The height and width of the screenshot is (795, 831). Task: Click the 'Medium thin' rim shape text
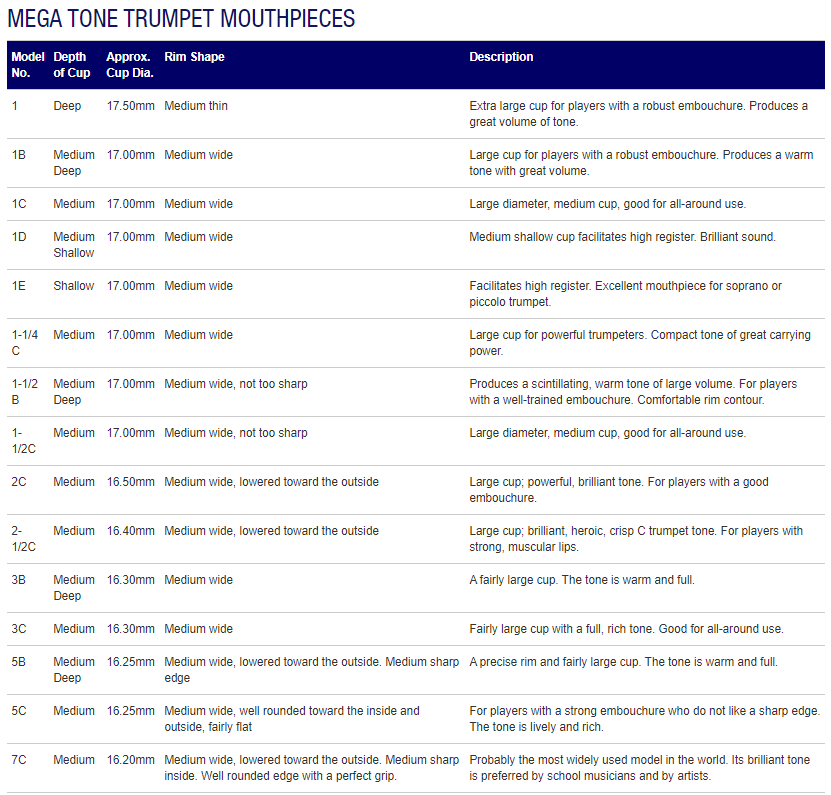pos(196,106)
